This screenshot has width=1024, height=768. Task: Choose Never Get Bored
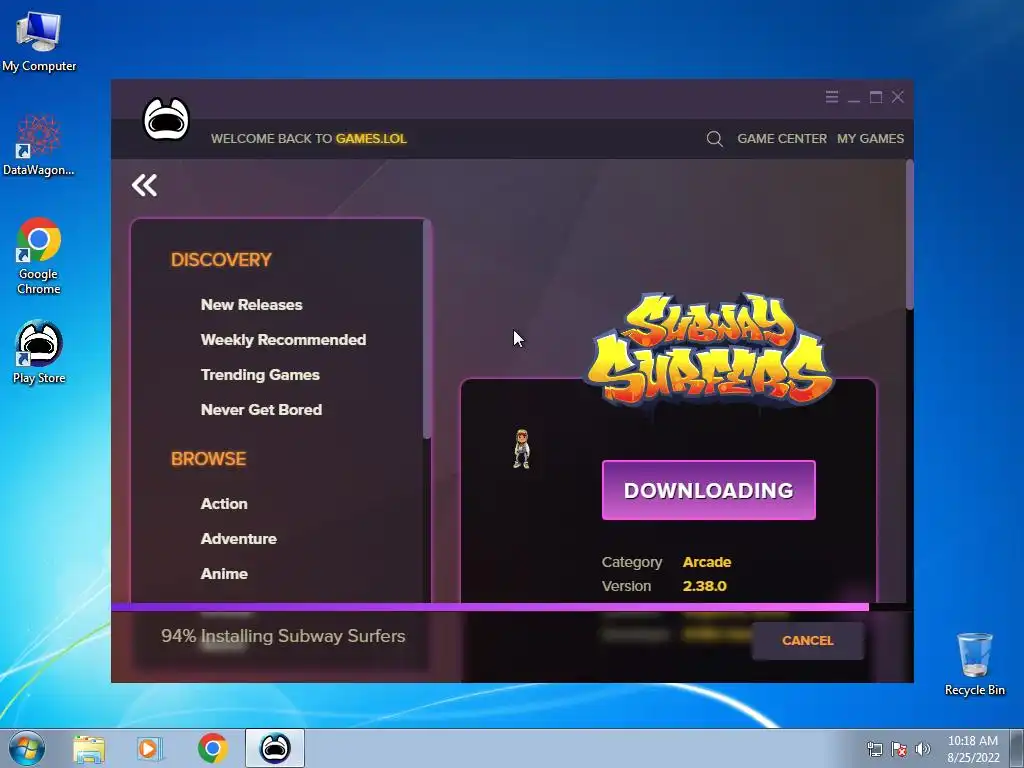pos(261,409)
